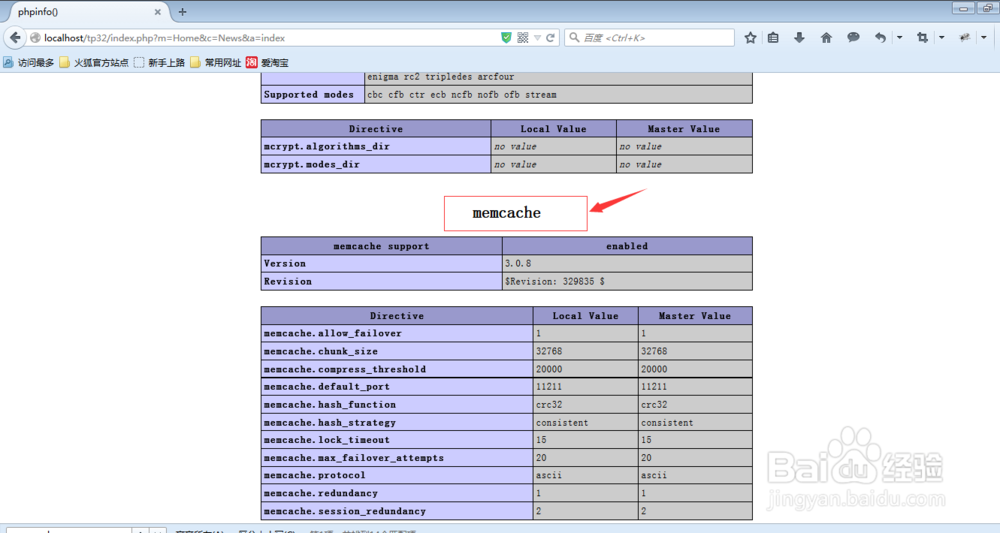Open the QR code icon in address bar

pos(523,38)
